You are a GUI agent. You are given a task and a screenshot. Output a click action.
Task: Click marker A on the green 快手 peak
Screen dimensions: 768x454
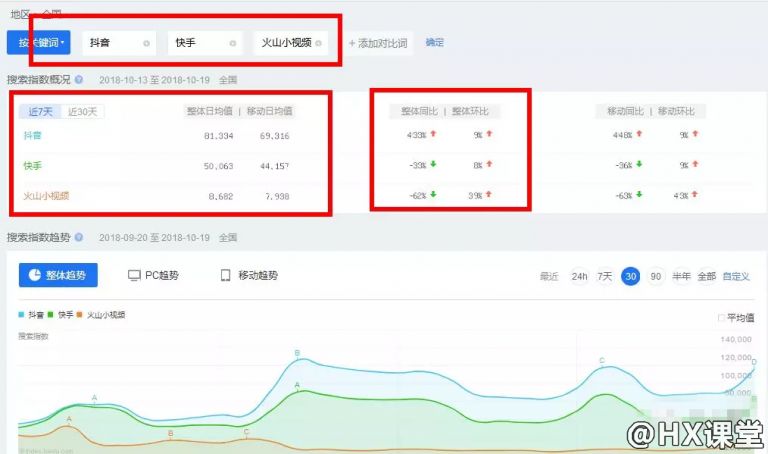297,385
